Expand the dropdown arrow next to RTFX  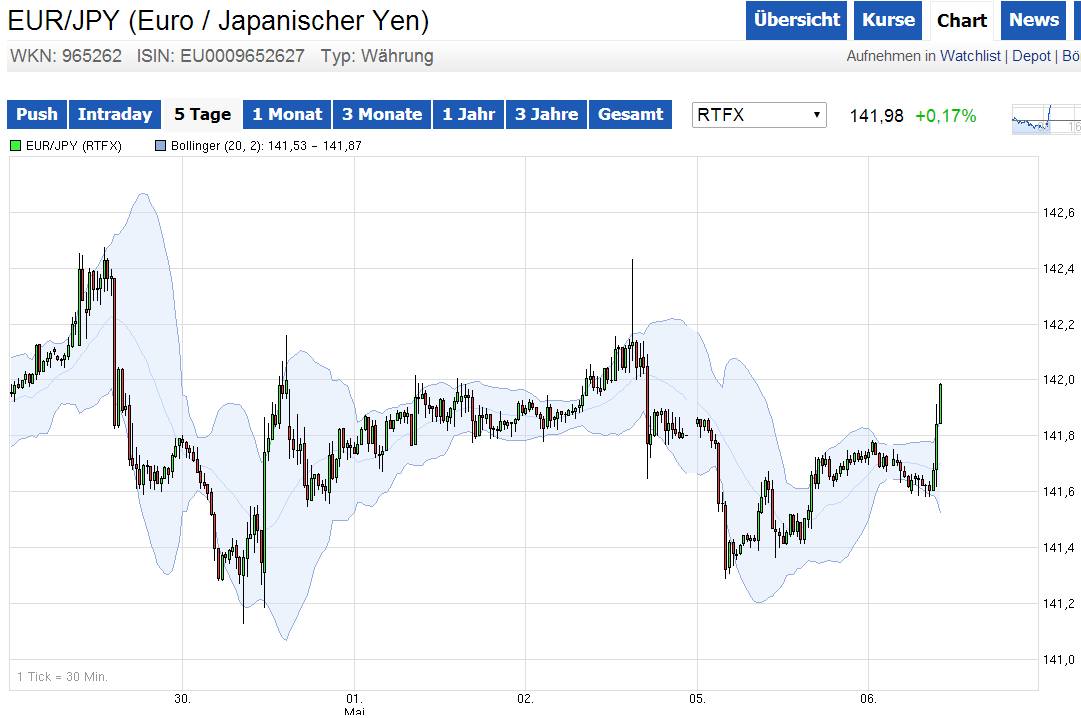click(814, 115)
